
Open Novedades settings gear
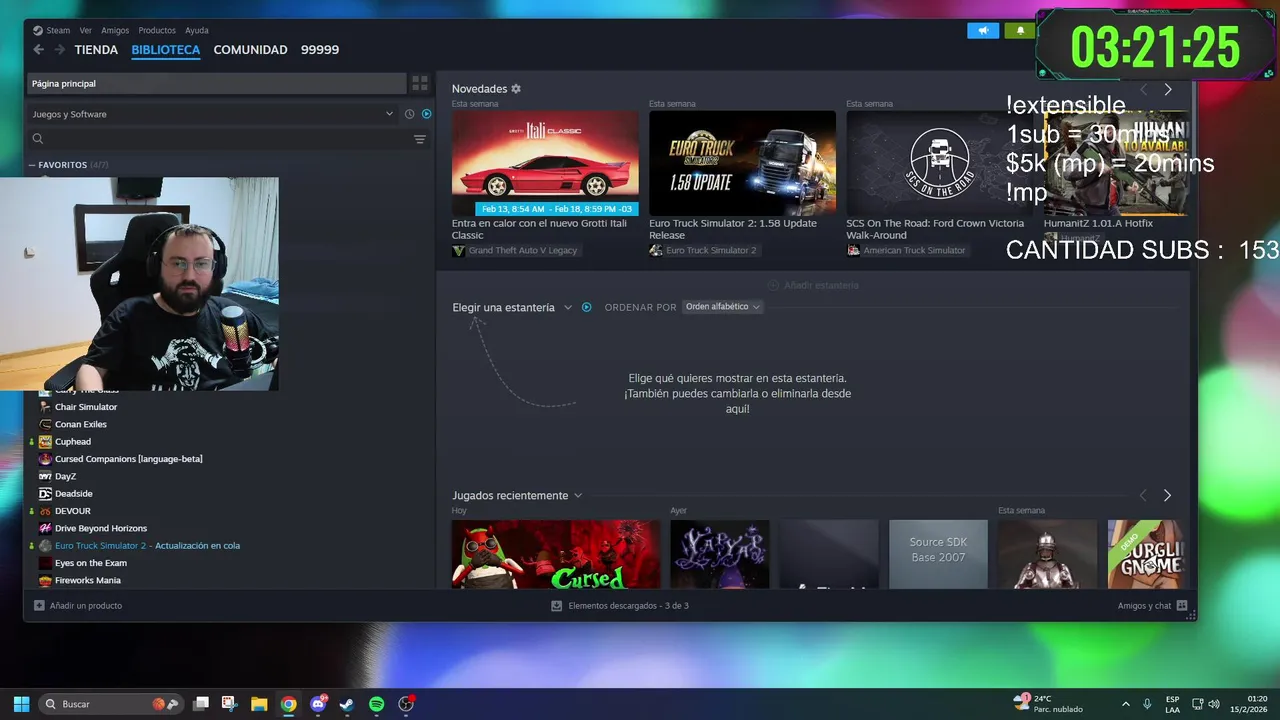pos(516,89)
